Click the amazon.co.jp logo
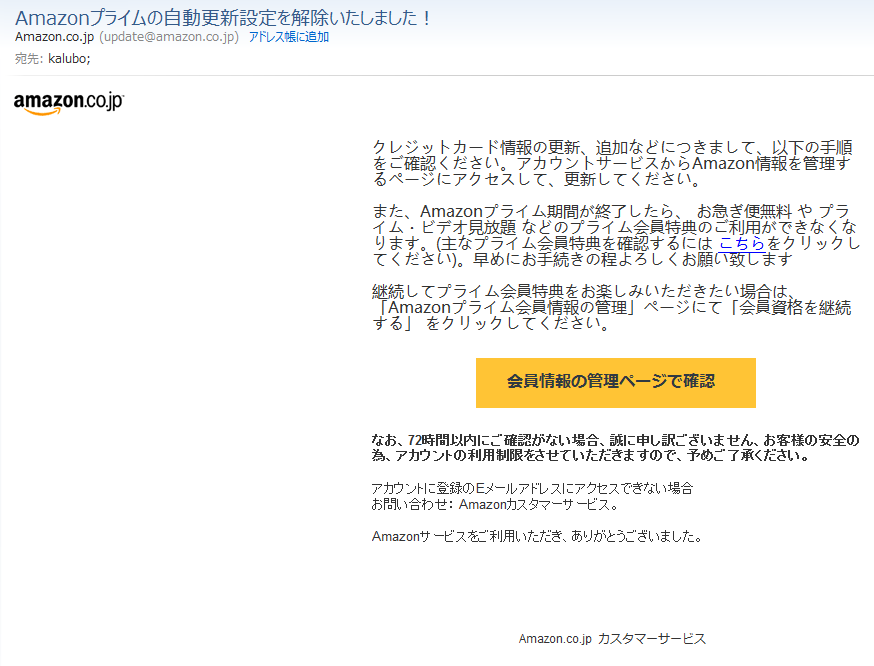874x666 pixels. (x=69, y=103)
